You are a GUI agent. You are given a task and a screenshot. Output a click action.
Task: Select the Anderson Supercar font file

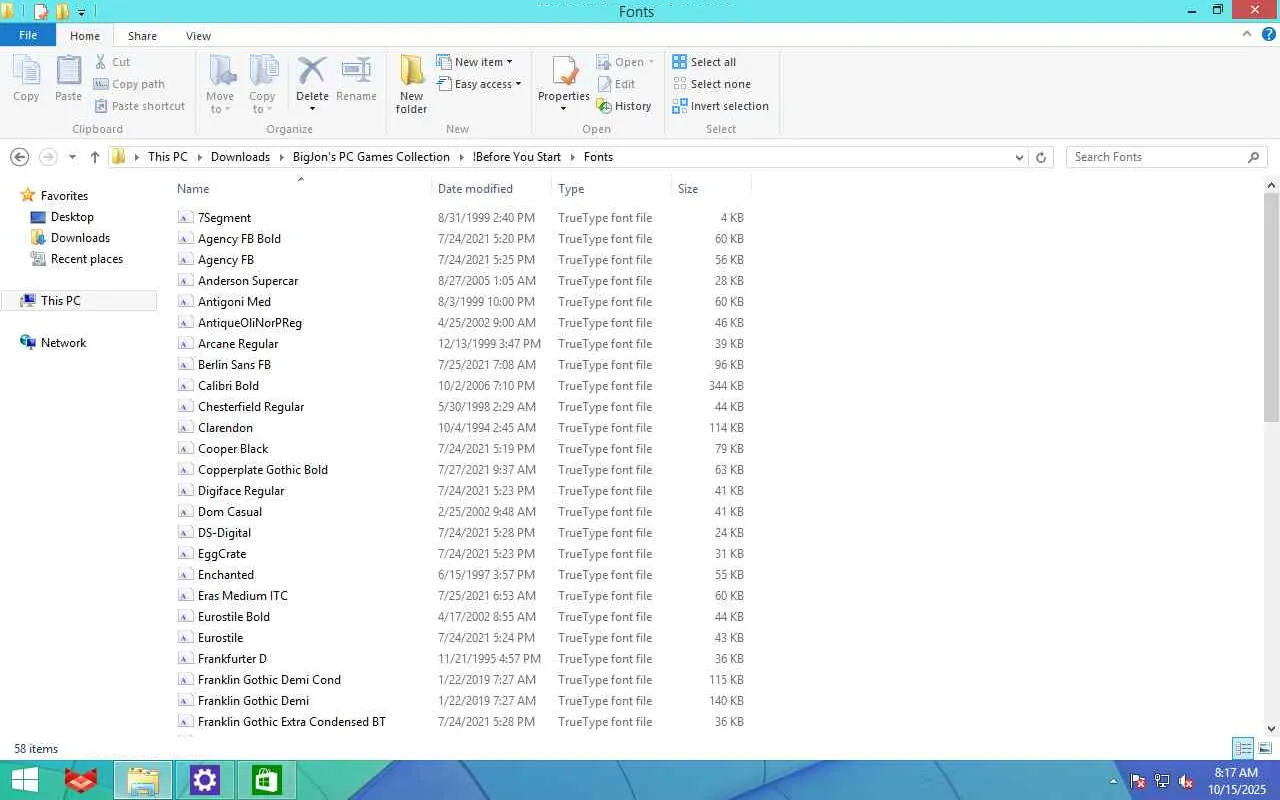coord(248,281)
